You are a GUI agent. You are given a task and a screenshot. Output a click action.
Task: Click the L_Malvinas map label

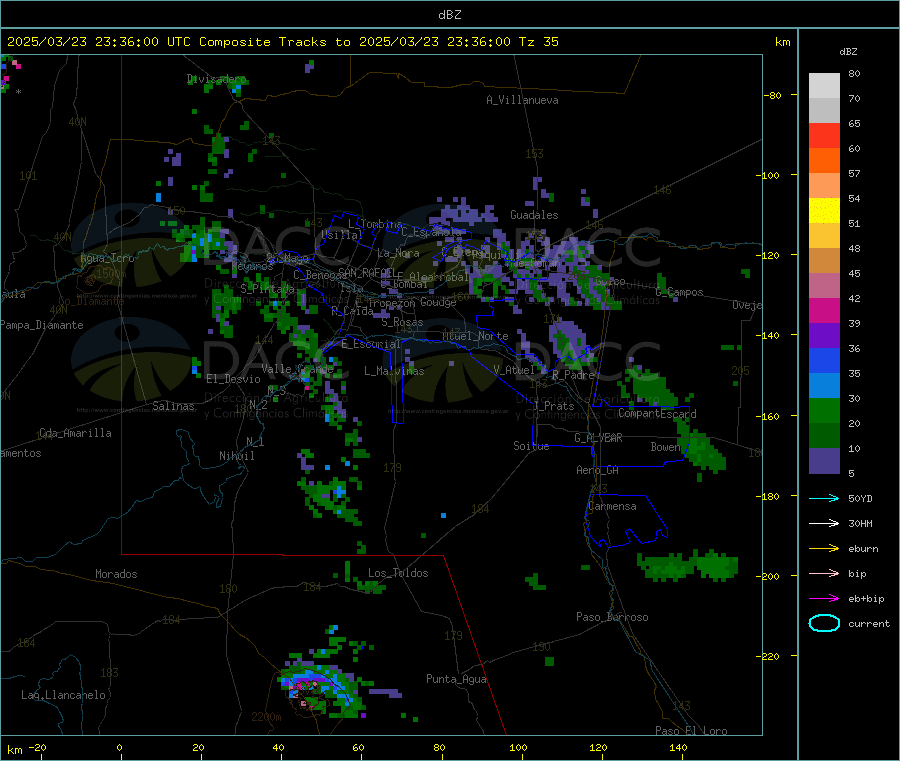(394, 371)
